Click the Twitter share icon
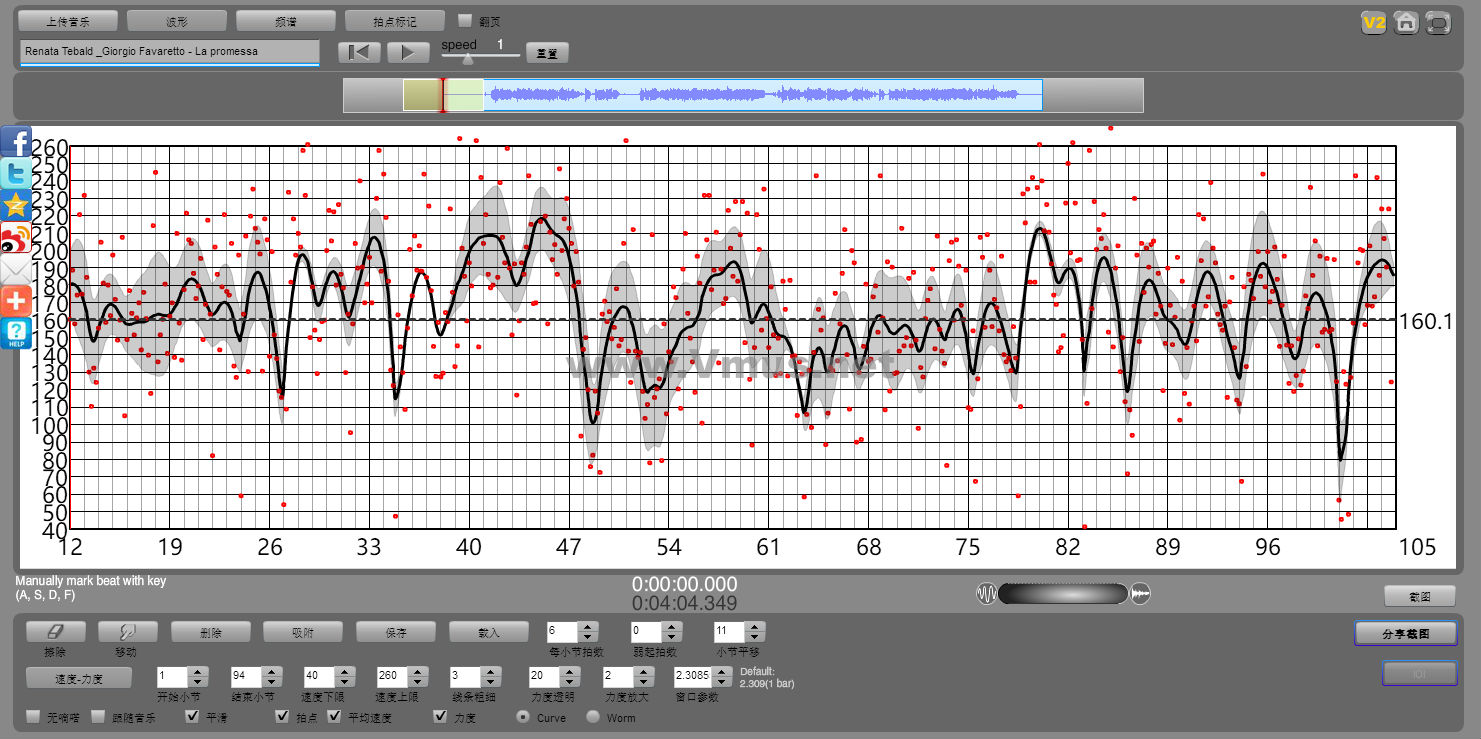The image size is (1481, 739). pyautogui.click(x=16, y=174)
